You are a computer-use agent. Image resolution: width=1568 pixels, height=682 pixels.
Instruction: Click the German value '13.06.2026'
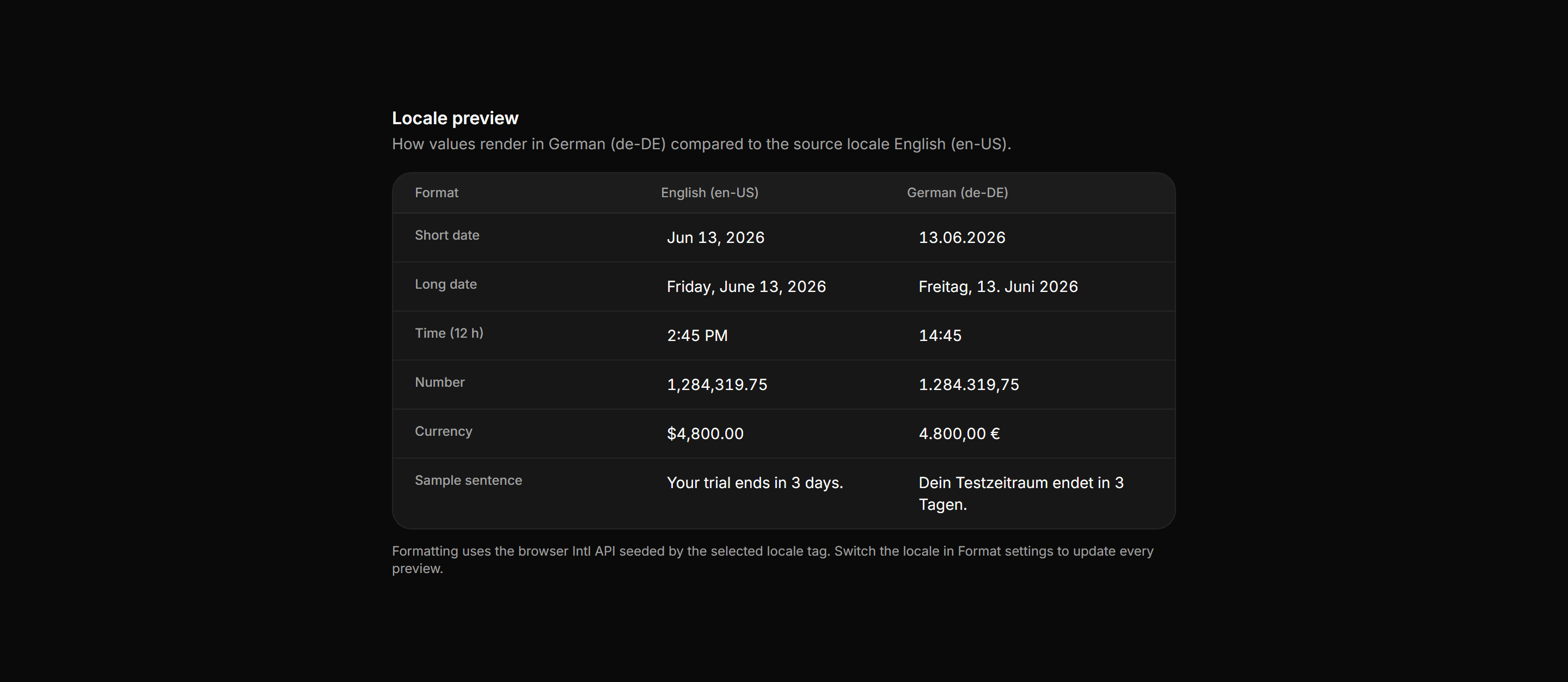click(961, 238)
